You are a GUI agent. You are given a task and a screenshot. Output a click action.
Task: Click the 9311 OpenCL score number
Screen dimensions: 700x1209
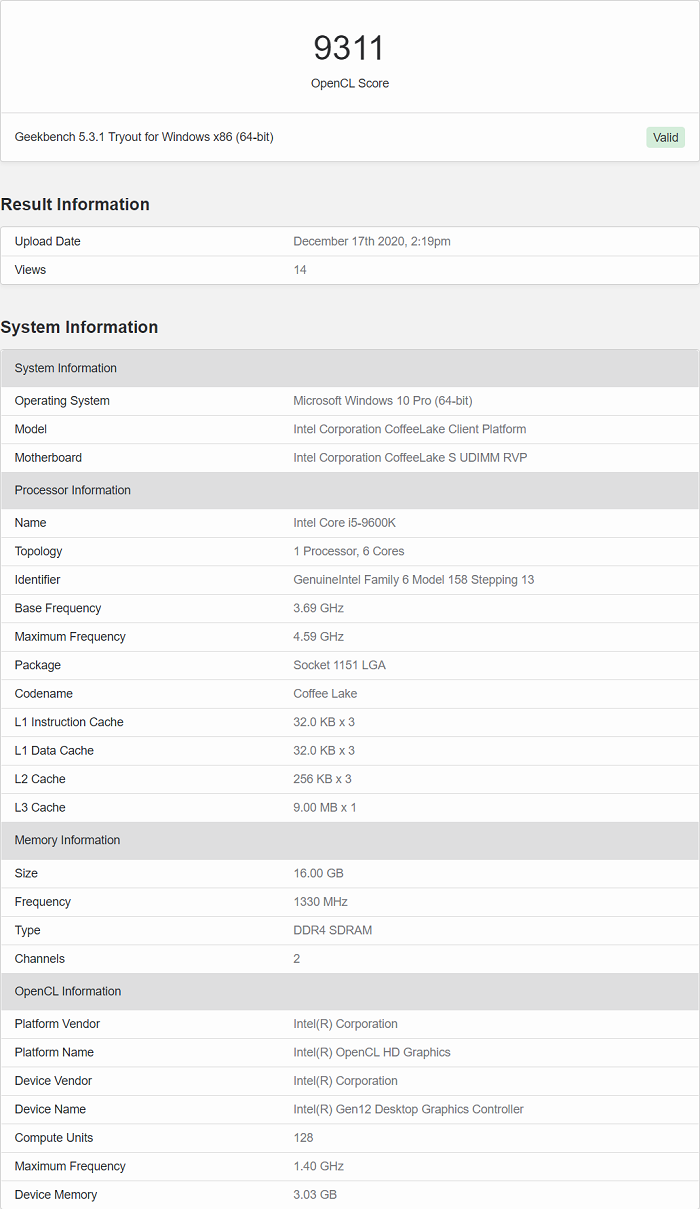tap(349, 48)
